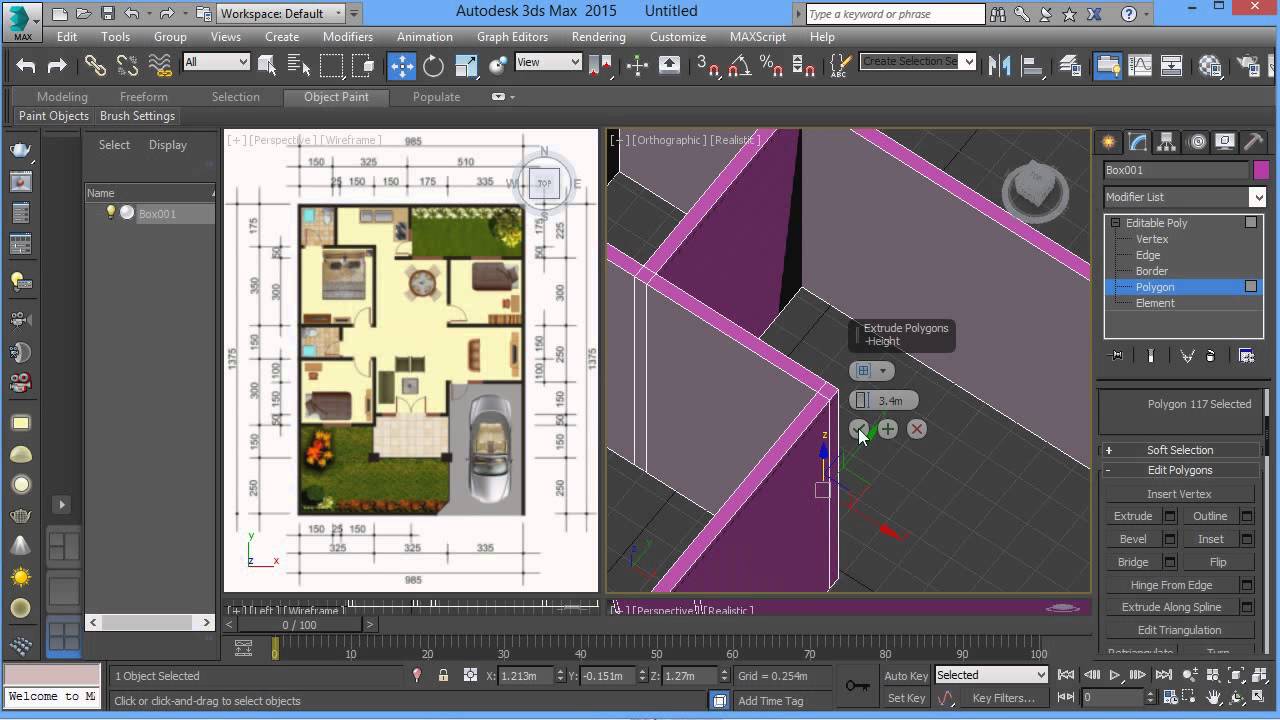Open Select by Name list tool
Viewport: 1280px width, 720px height.
click(299, 66)
